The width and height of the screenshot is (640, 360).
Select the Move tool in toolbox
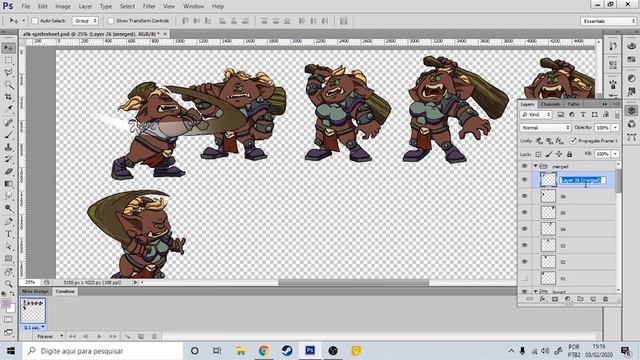[8, 48]
